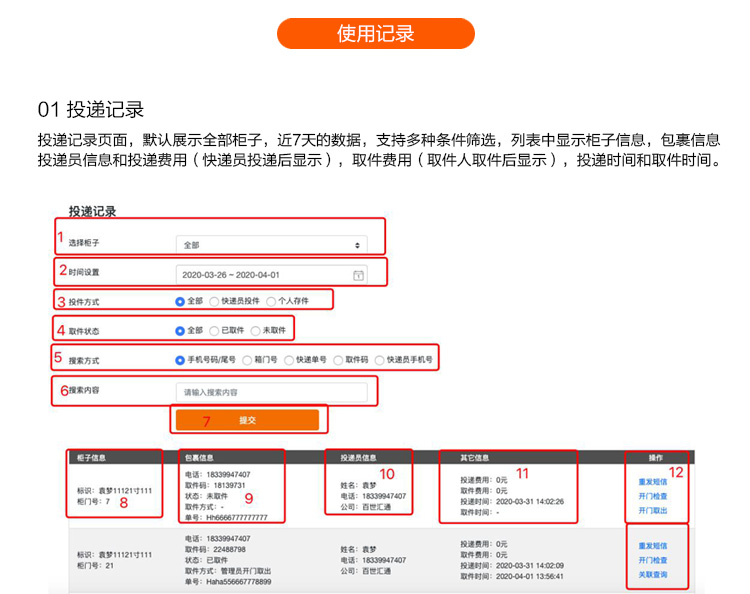Select the 包裹信息 column header
Image resolution: width=750 pixels, height=594 pixels.
[199, 458]
